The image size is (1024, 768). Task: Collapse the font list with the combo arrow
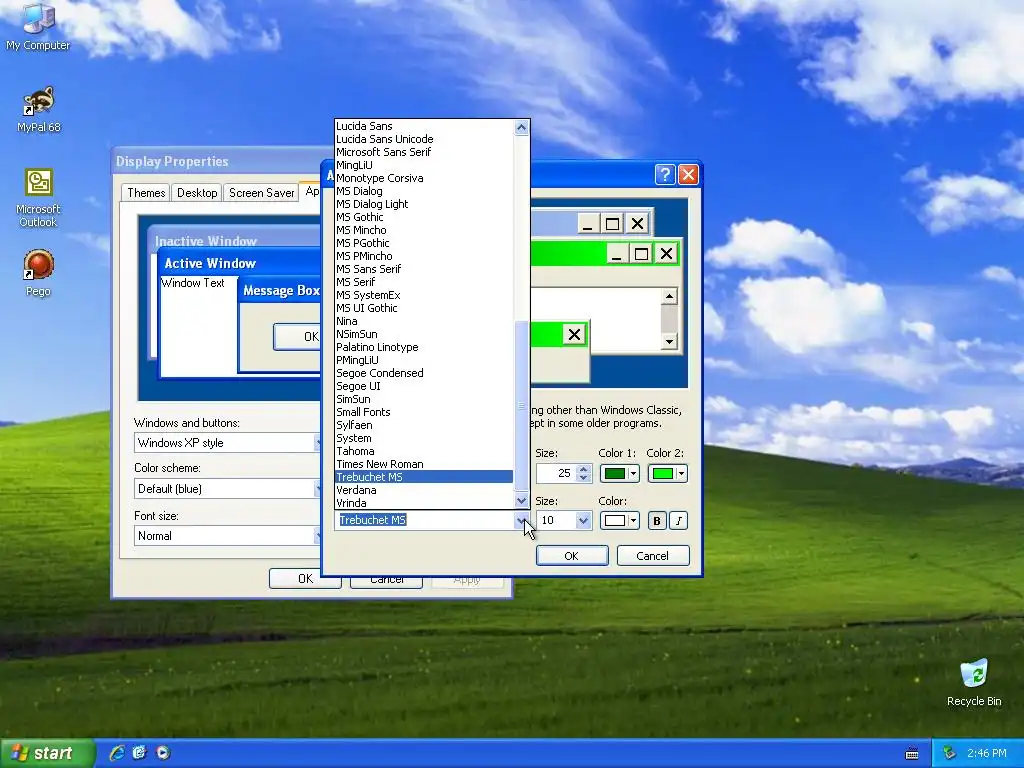(x=522, y=520)
